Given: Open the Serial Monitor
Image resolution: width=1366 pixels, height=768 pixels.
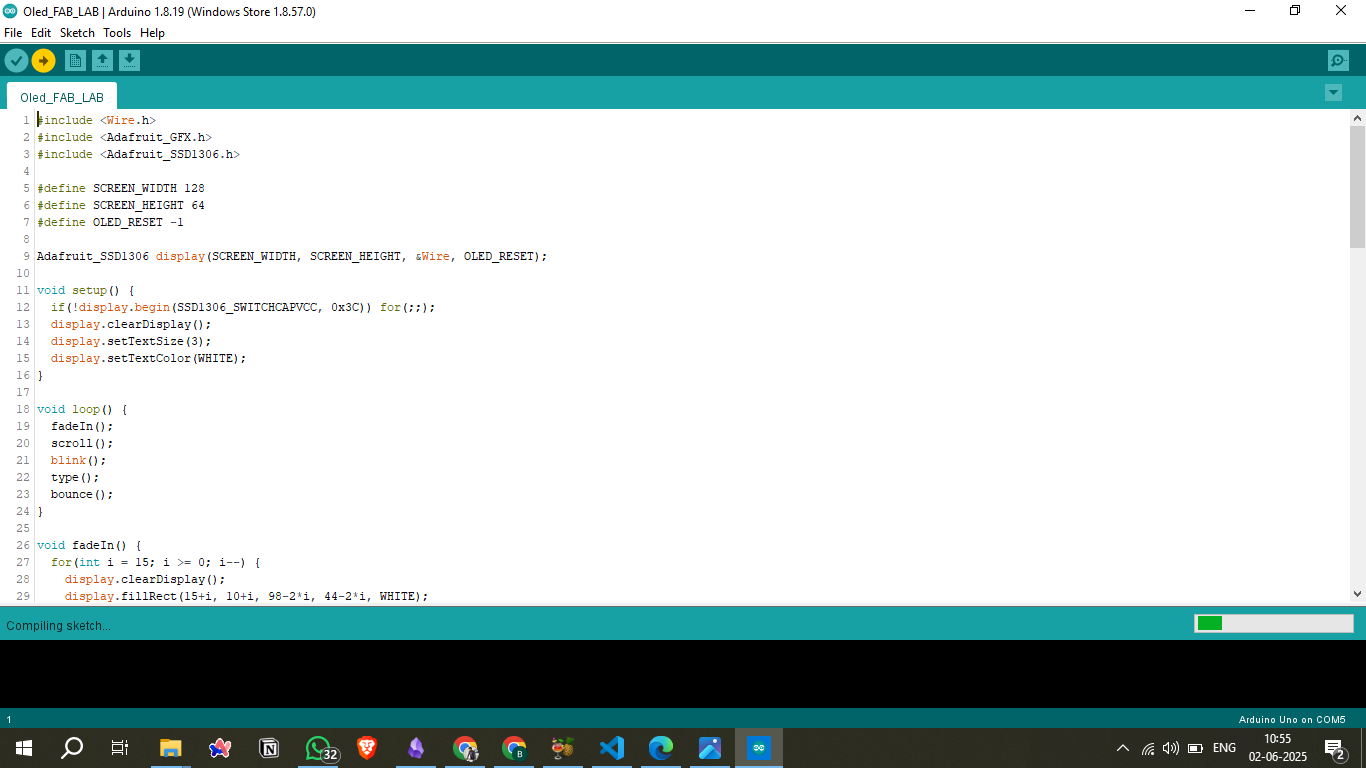Looking at the screenshot, I should coord(1338,61).
